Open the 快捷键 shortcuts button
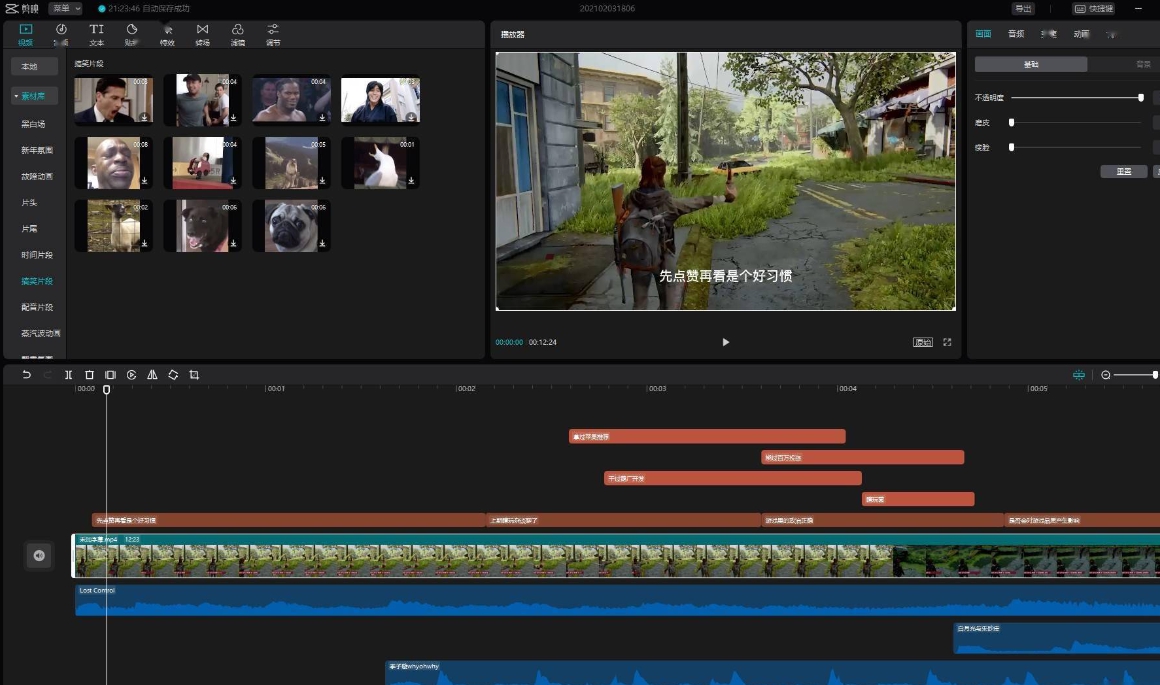Screen dimensions: 1160x685 (x=1093, y=8)
